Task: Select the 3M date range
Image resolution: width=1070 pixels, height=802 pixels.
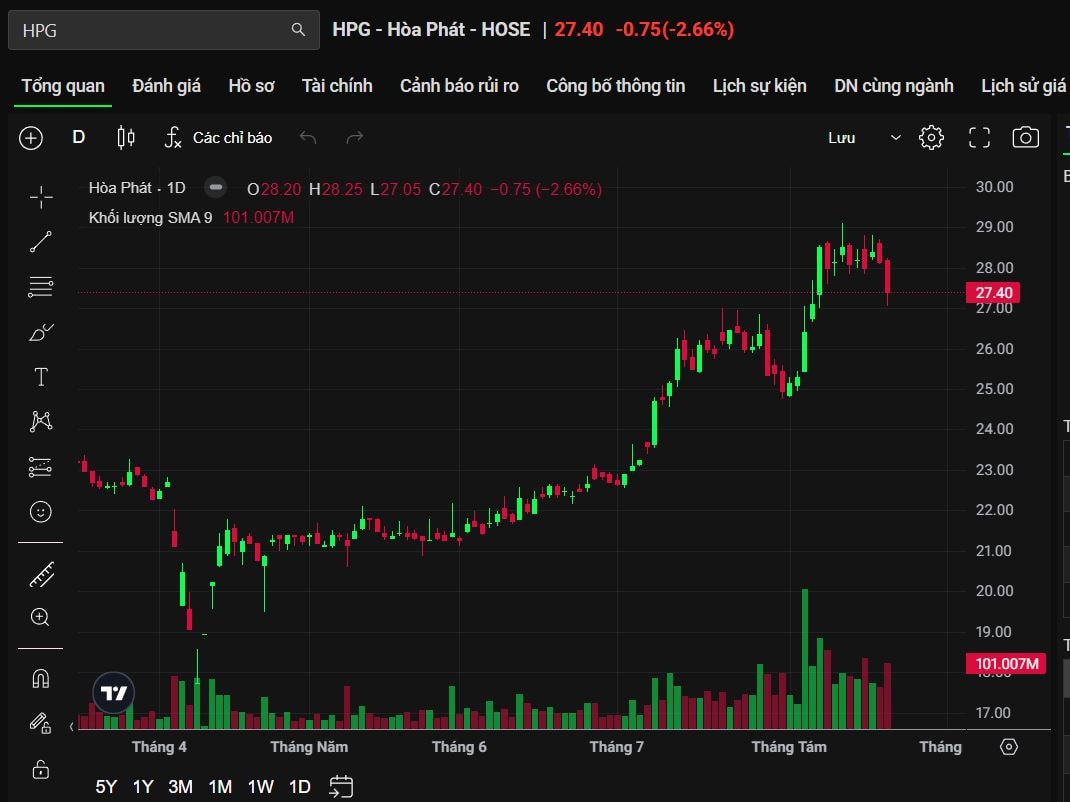Action: click(x=180, y=786)
